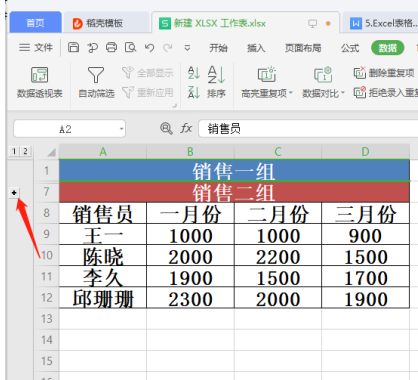Click the 销售一组 merged cell
Screen dimensions: 418x380
[234, 171]
